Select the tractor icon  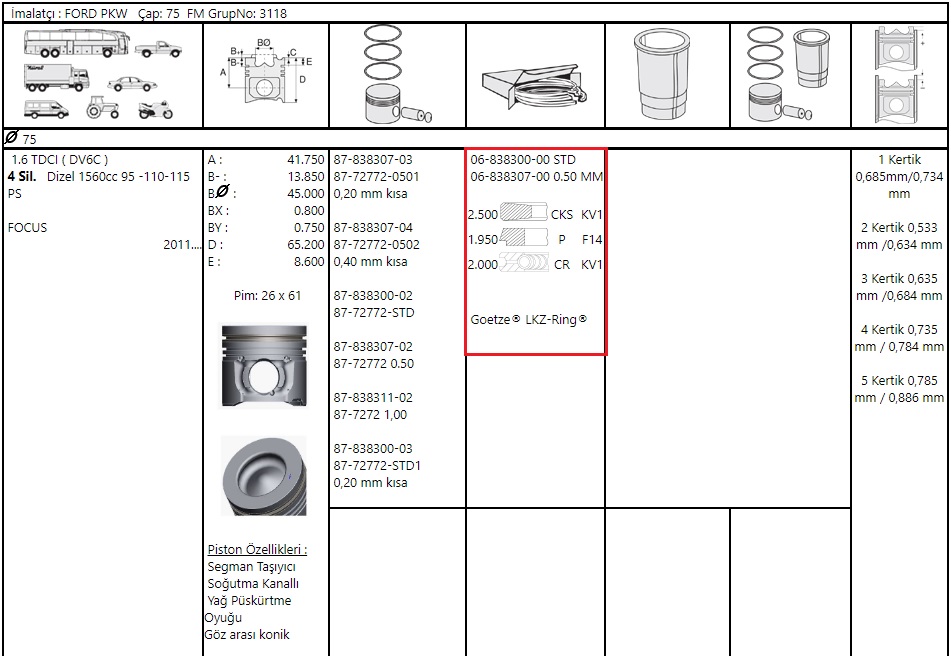point(102,108)
